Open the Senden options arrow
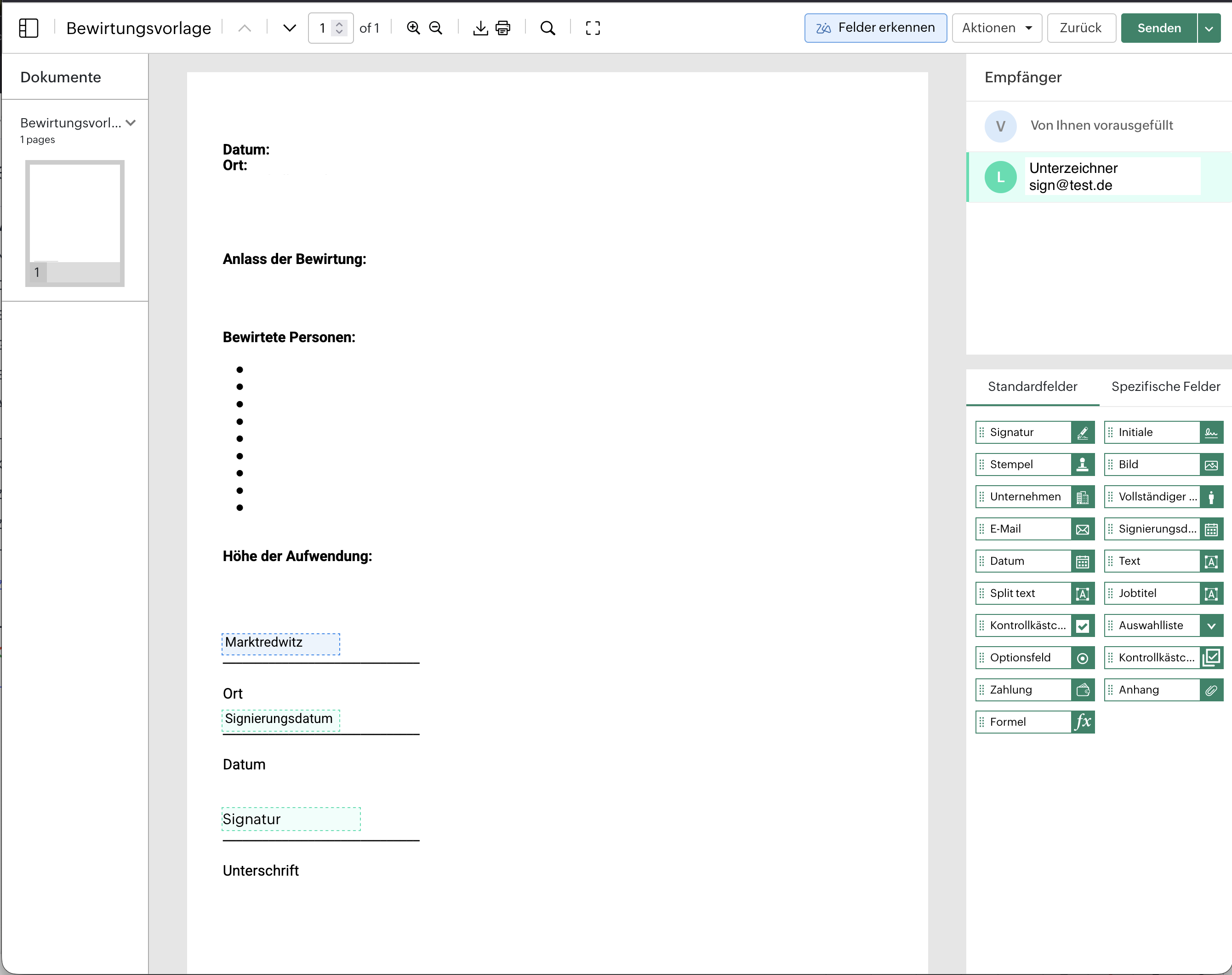 coord(1209,28)
